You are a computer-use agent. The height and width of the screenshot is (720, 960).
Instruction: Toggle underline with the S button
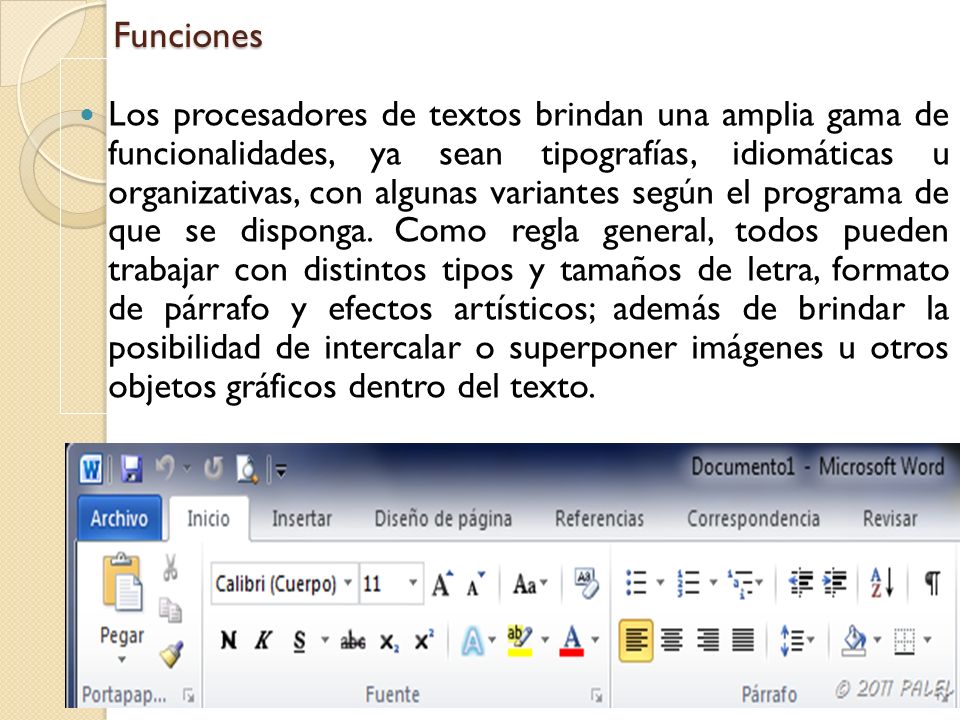[x=299, y=641]
